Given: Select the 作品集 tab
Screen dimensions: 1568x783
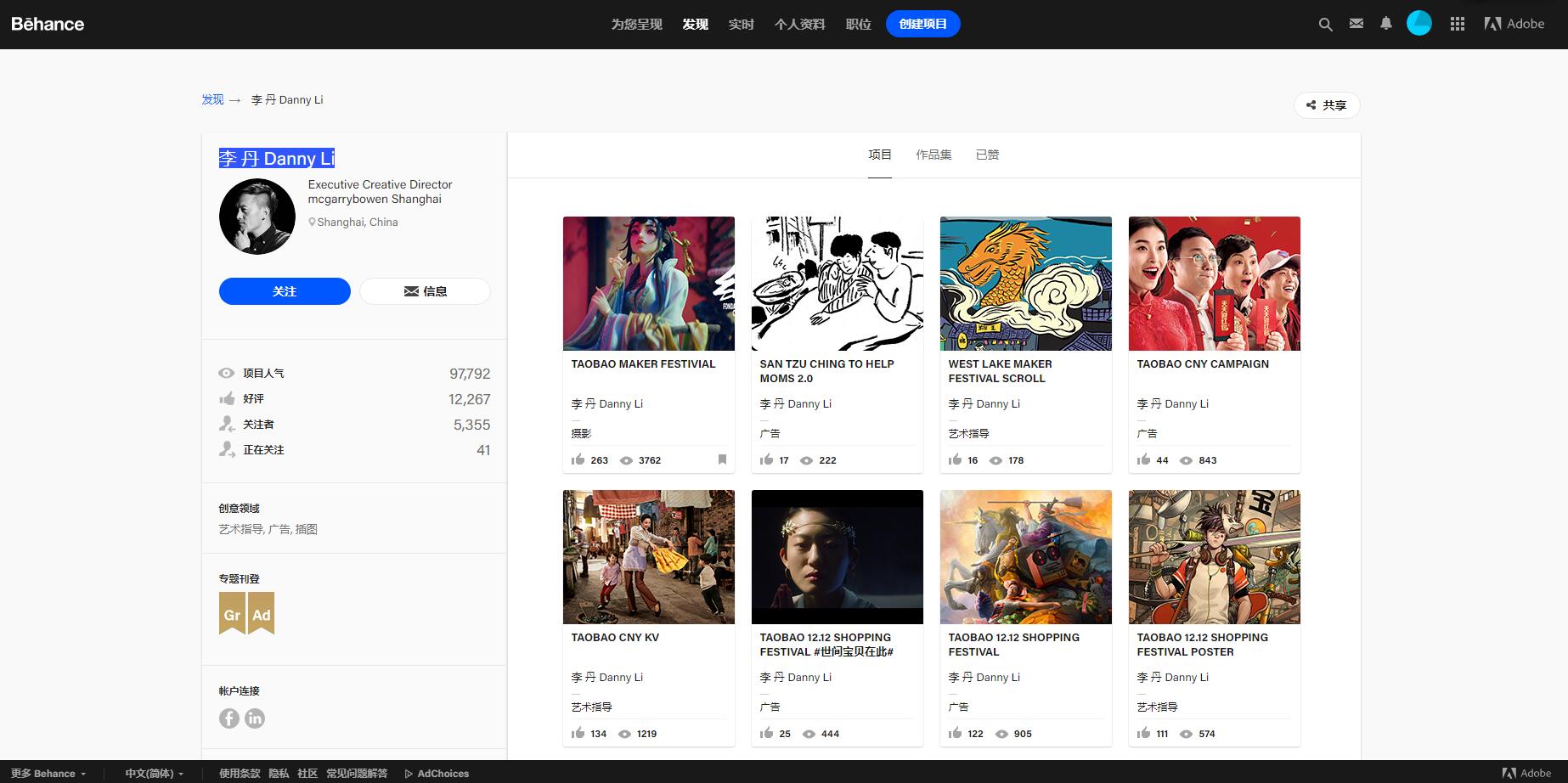Looking at the screenshot, I should (x=933, y=155).
